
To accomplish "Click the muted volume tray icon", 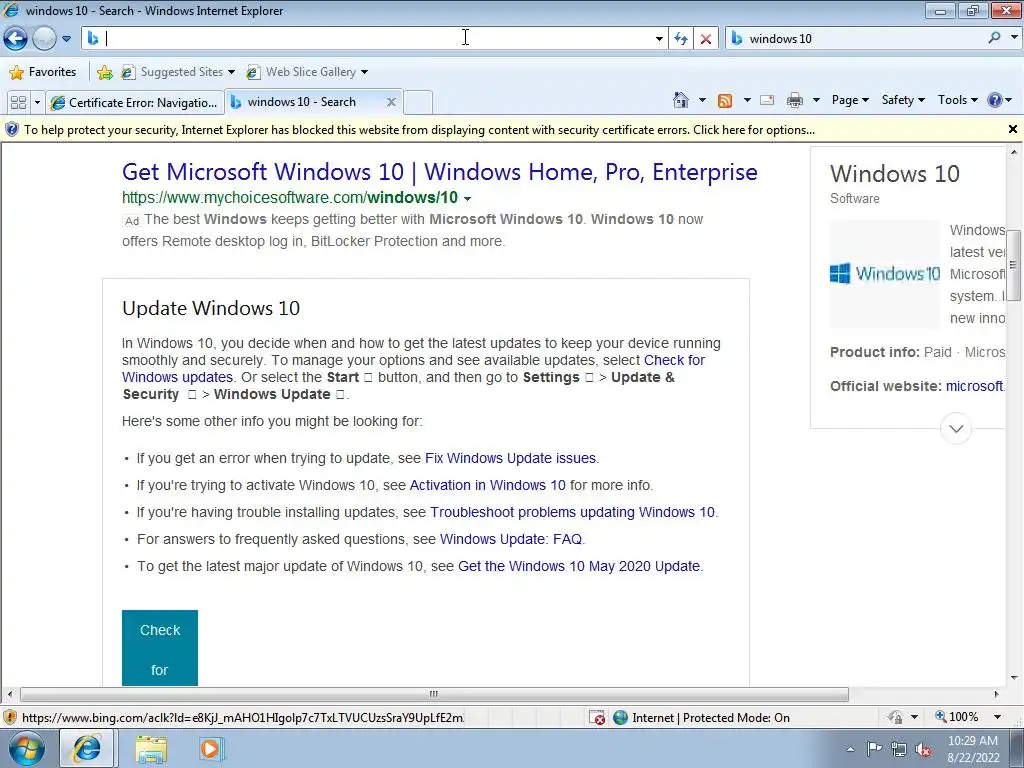I will click(x=923, y=749).
